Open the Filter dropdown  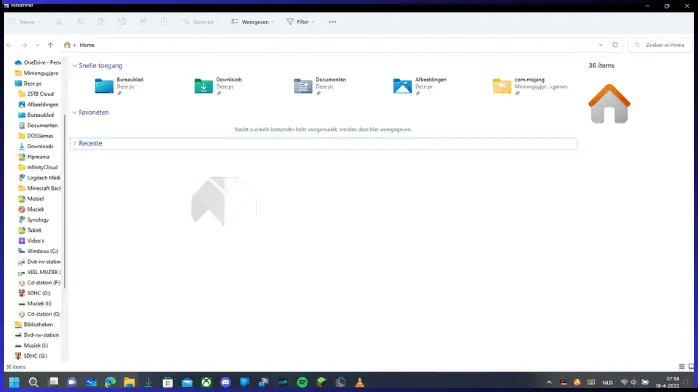300,22
